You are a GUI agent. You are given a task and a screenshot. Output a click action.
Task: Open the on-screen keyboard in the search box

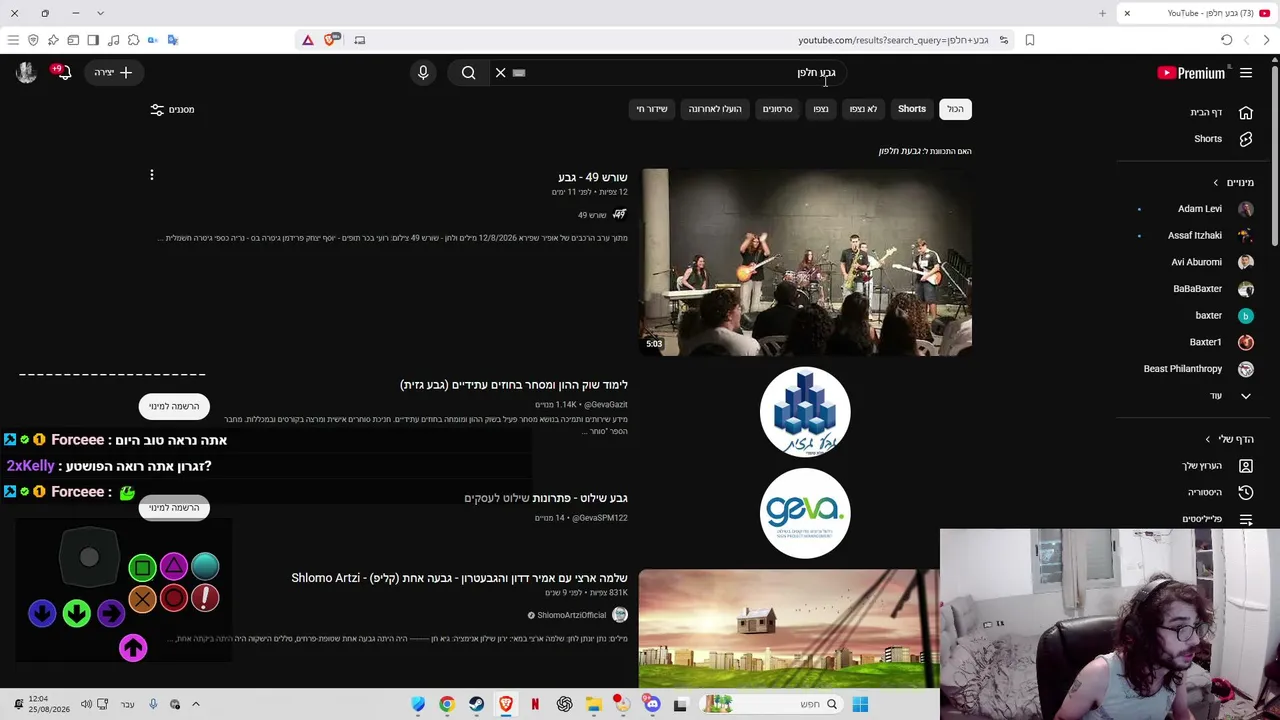[519, 73]
